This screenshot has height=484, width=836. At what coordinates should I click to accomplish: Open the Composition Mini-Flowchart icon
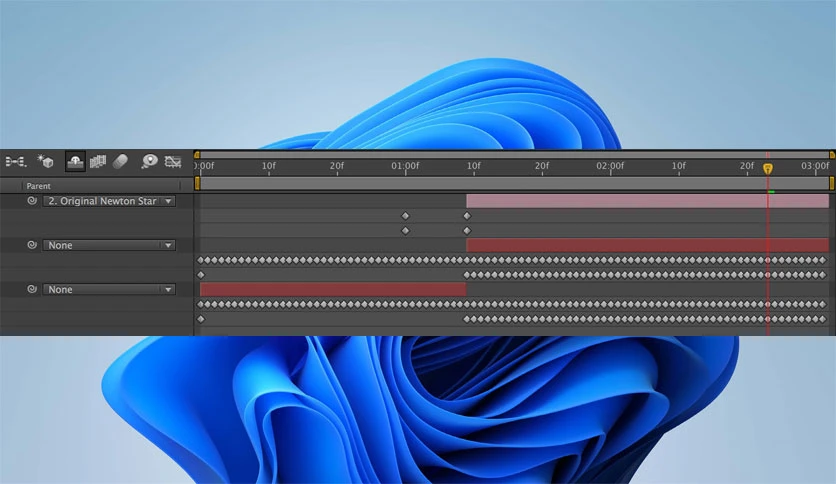tap(15, 161)
